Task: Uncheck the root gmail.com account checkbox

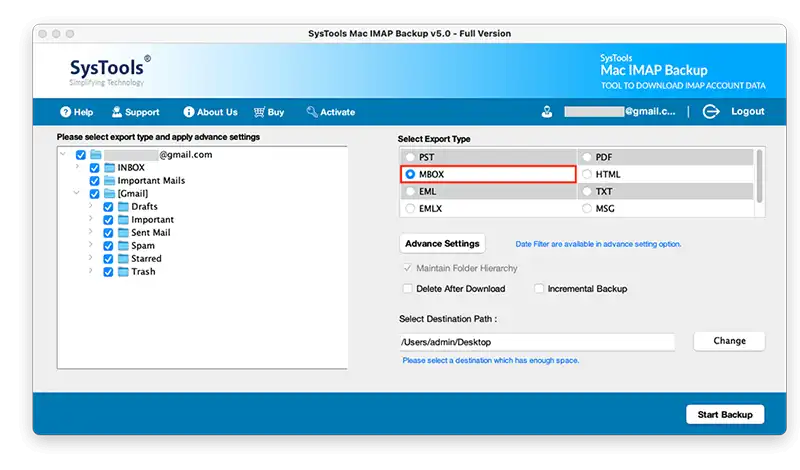Action: [x=81, y=155]
